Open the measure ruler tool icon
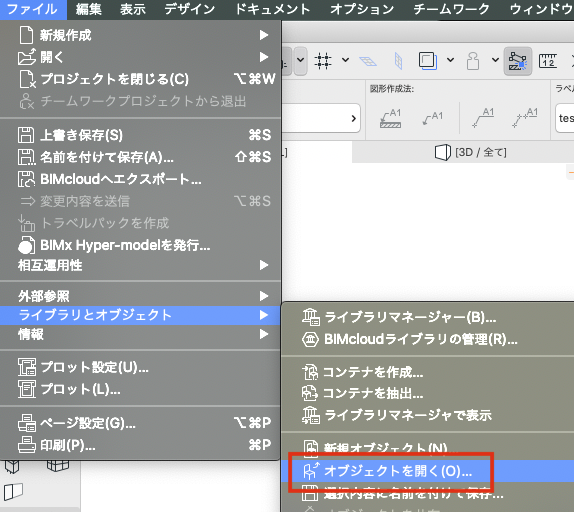This screenshot has height=512, width=574. [548, 61]
